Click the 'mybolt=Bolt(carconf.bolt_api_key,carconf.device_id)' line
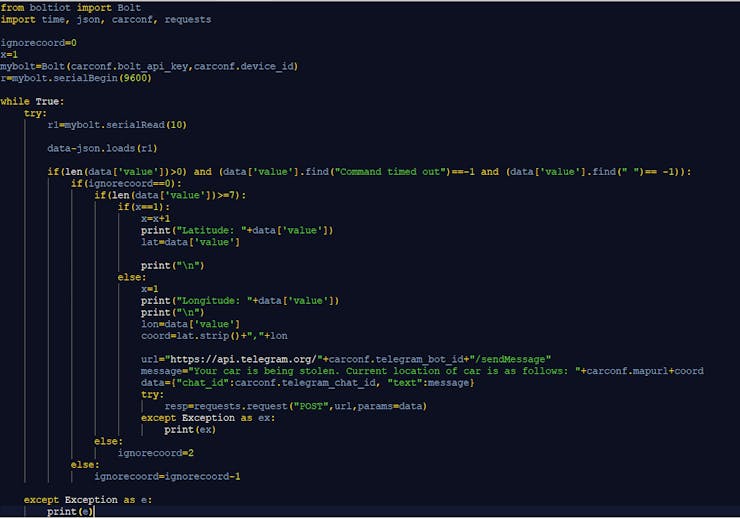The width and height of the screenshot is (740, 518). click(149, 67)
